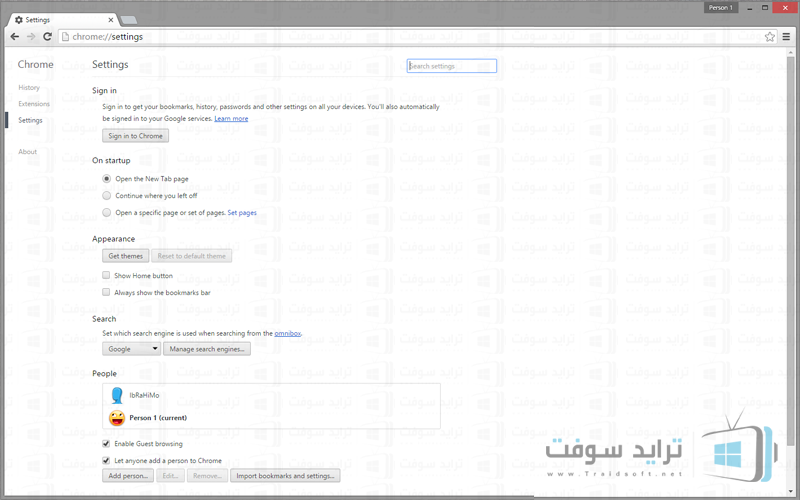Select Open the New Tab page option

click(106, 179)
